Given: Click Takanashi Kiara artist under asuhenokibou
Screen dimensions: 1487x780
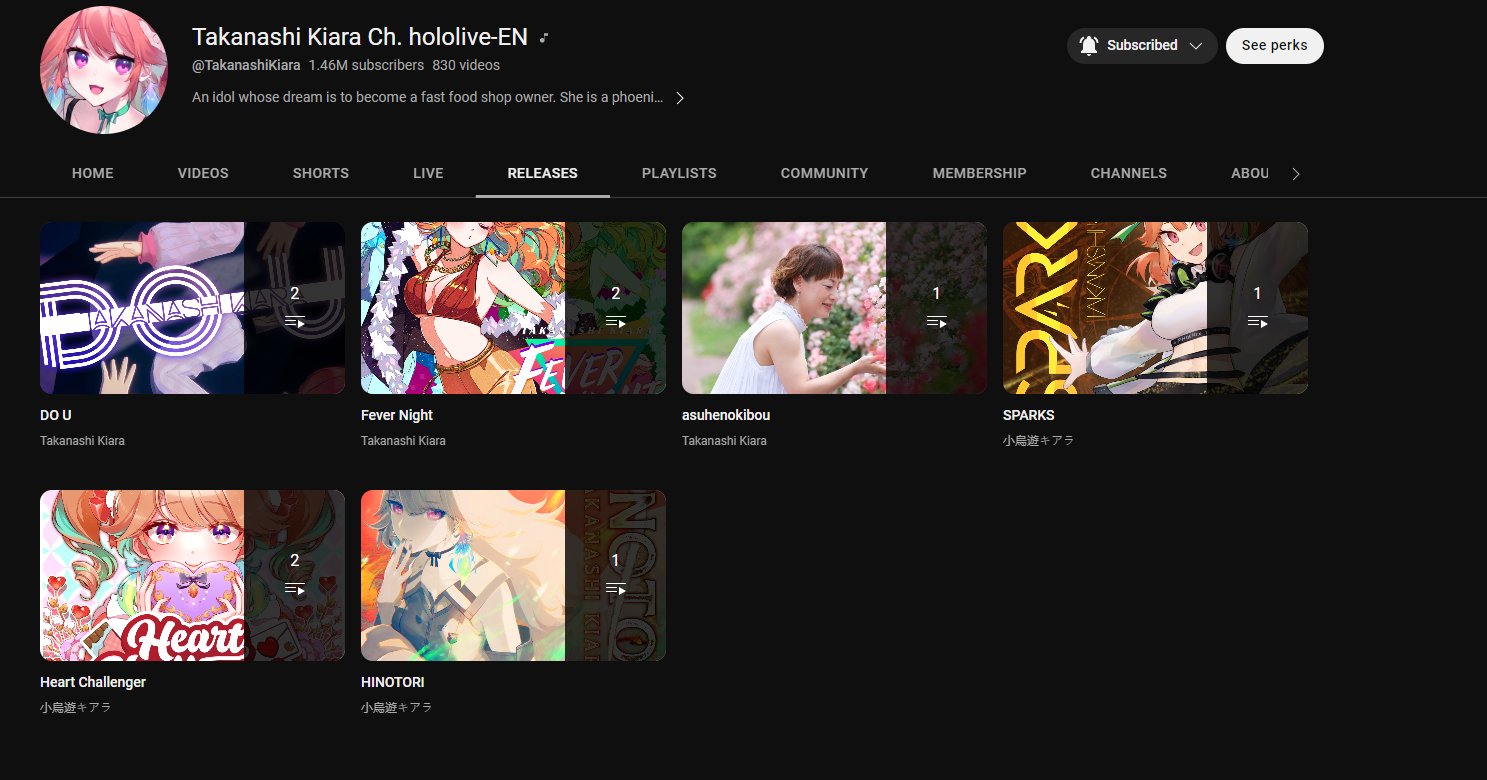Looking at the screenshot, I should click(x=725, y=440).
